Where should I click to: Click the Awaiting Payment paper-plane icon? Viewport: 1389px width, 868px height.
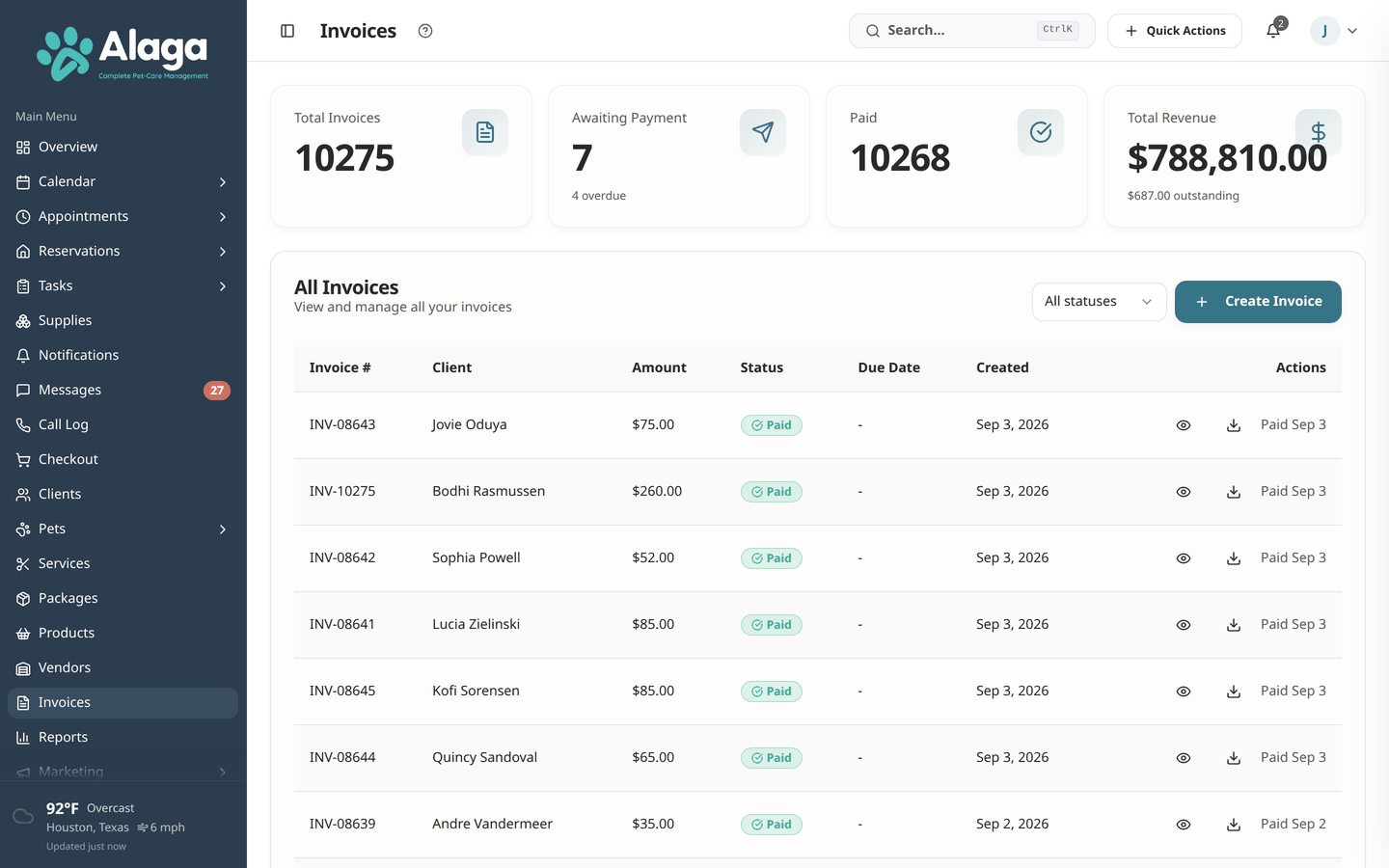pos(763,132)
